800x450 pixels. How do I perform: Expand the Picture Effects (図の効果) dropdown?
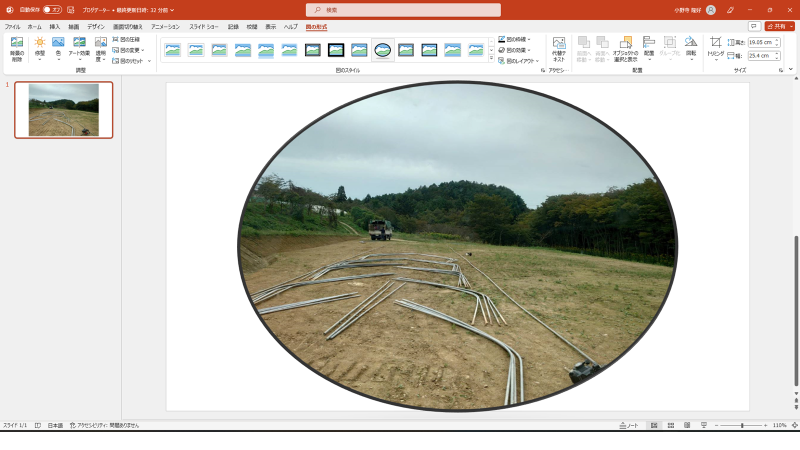click(x=515, y=50)
